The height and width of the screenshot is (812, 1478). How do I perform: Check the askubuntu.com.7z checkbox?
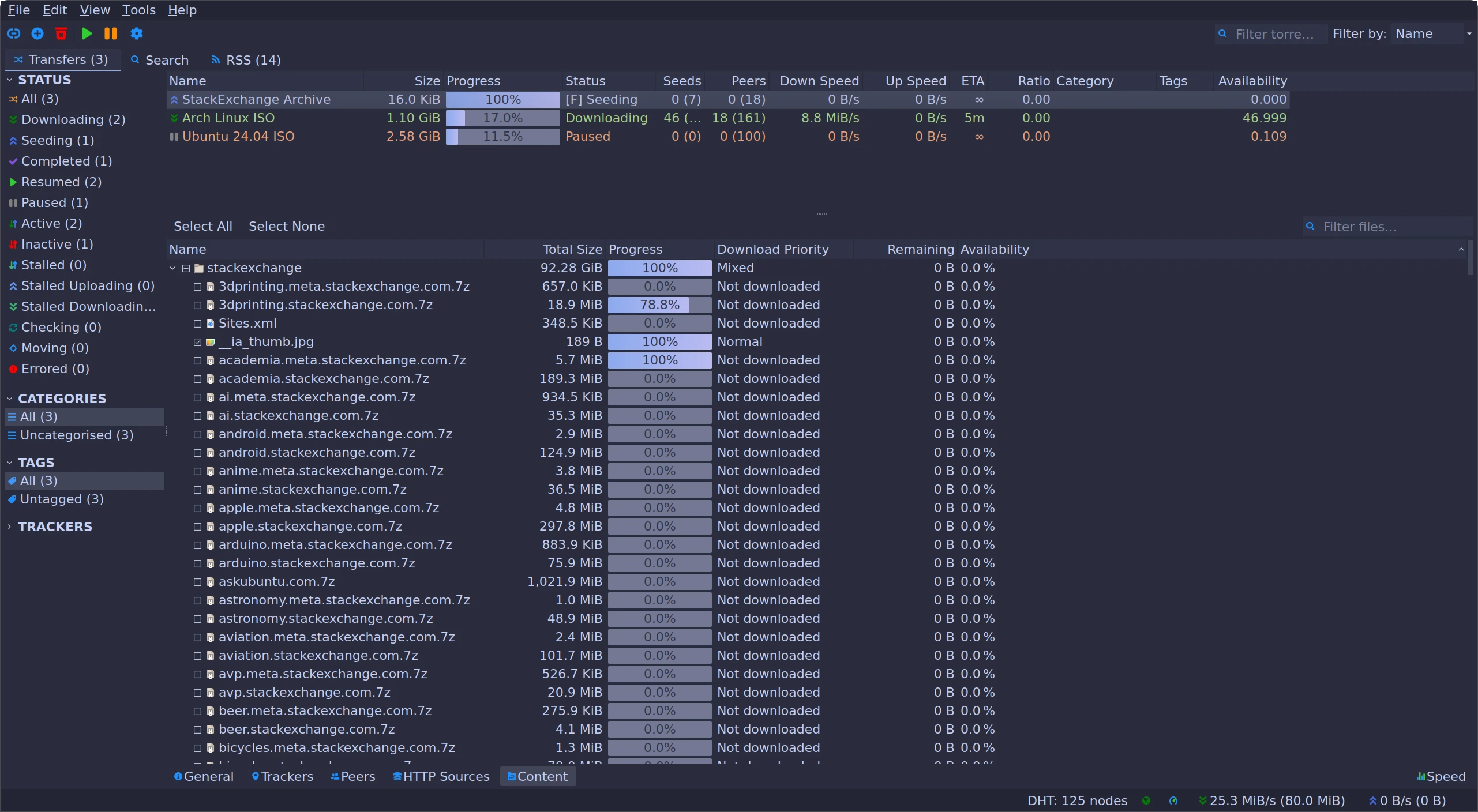197,582
